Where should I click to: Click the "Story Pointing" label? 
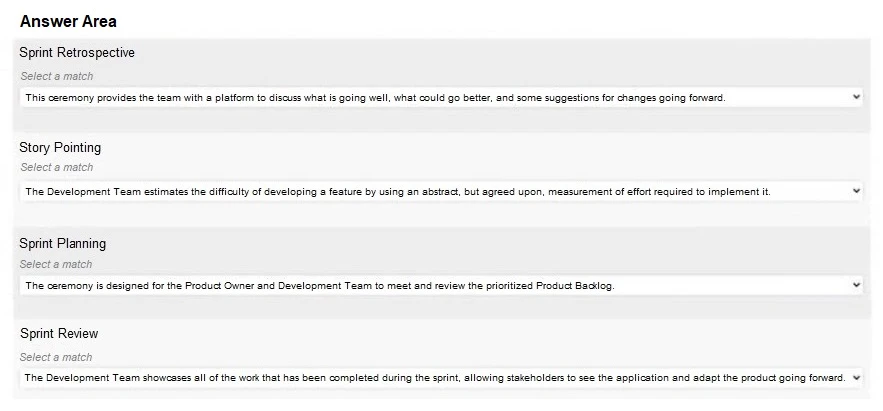60,148
